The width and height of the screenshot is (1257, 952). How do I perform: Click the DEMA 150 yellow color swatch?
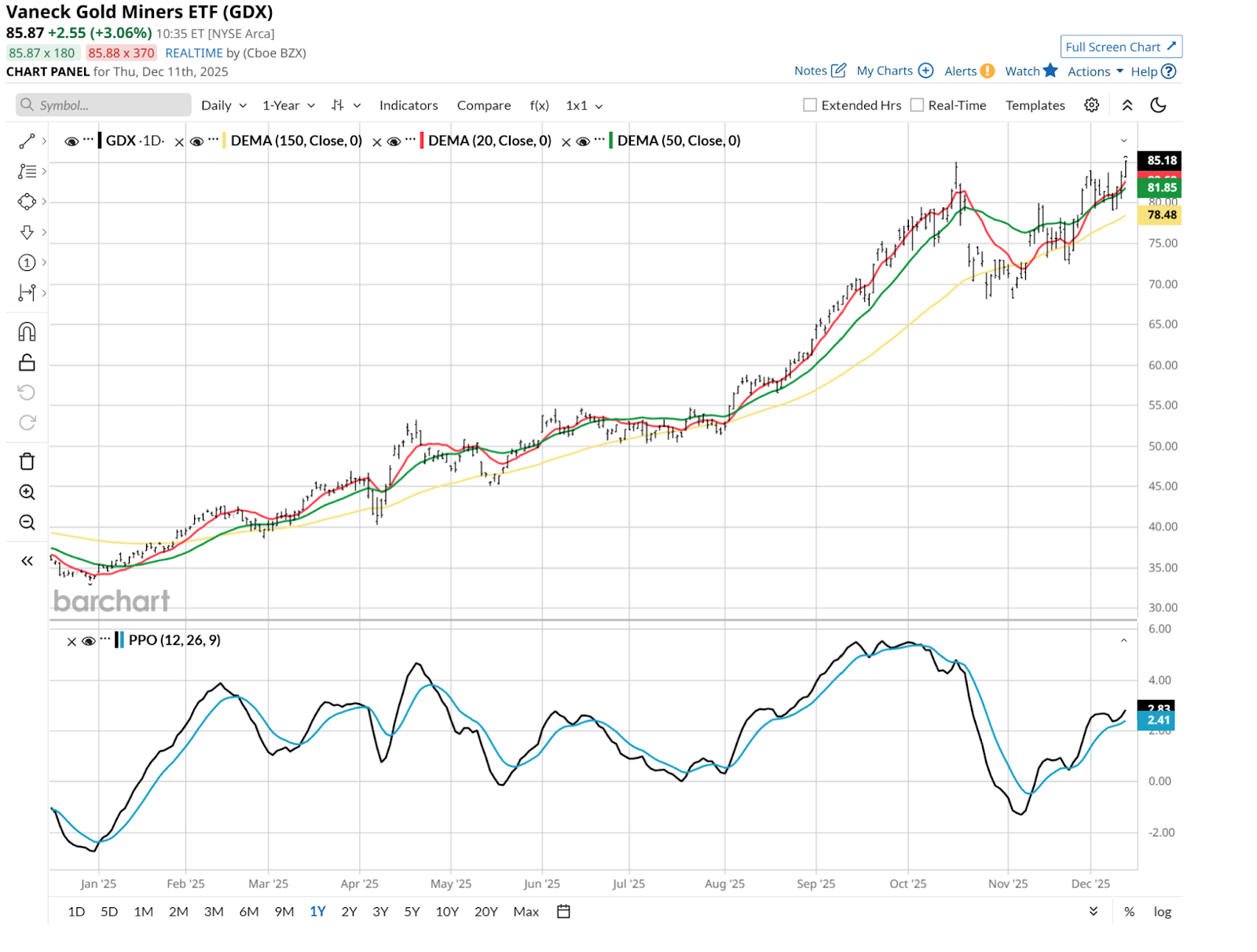coord(225,141)
